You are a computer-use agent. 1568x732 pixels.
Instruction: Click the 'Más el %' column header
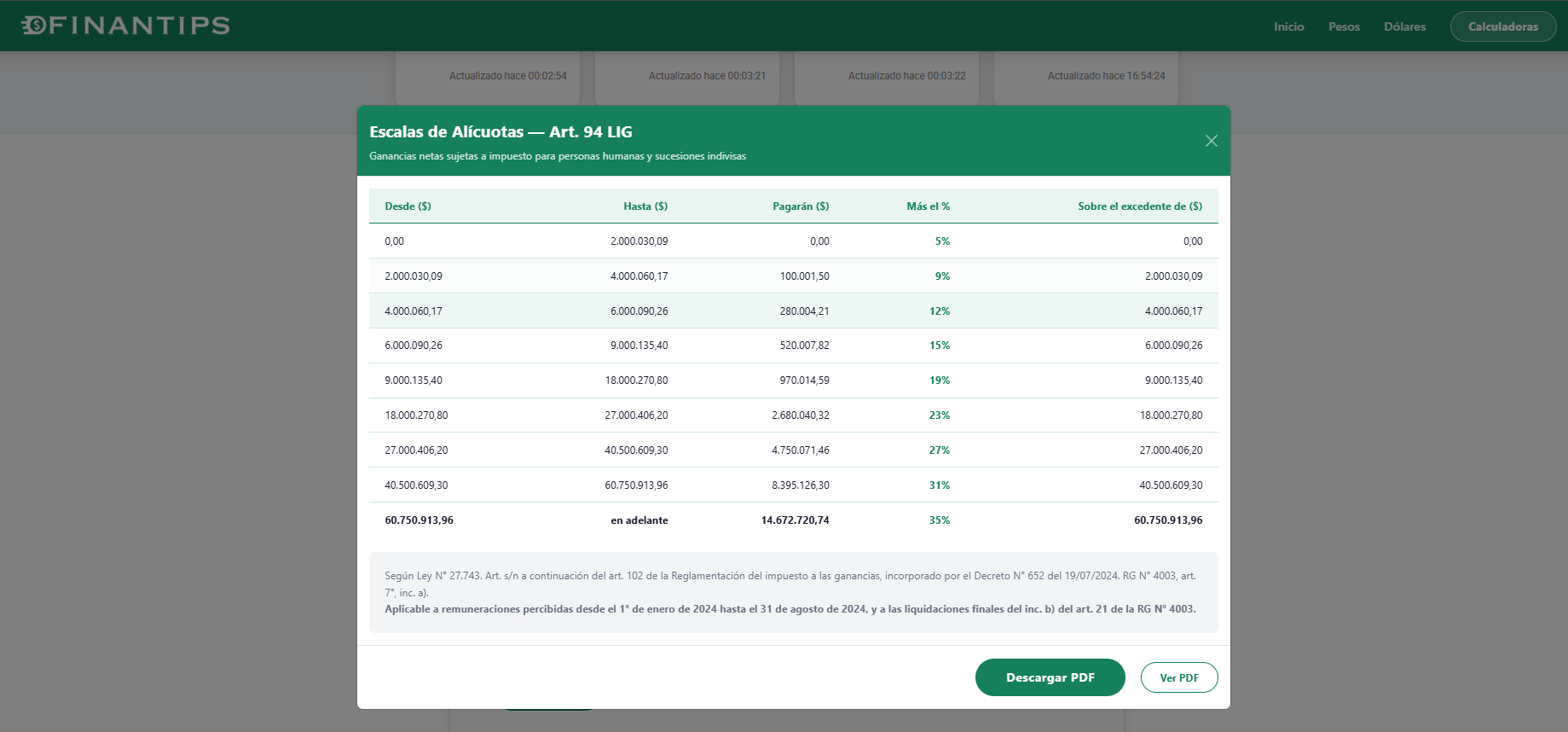coord(928,206)
